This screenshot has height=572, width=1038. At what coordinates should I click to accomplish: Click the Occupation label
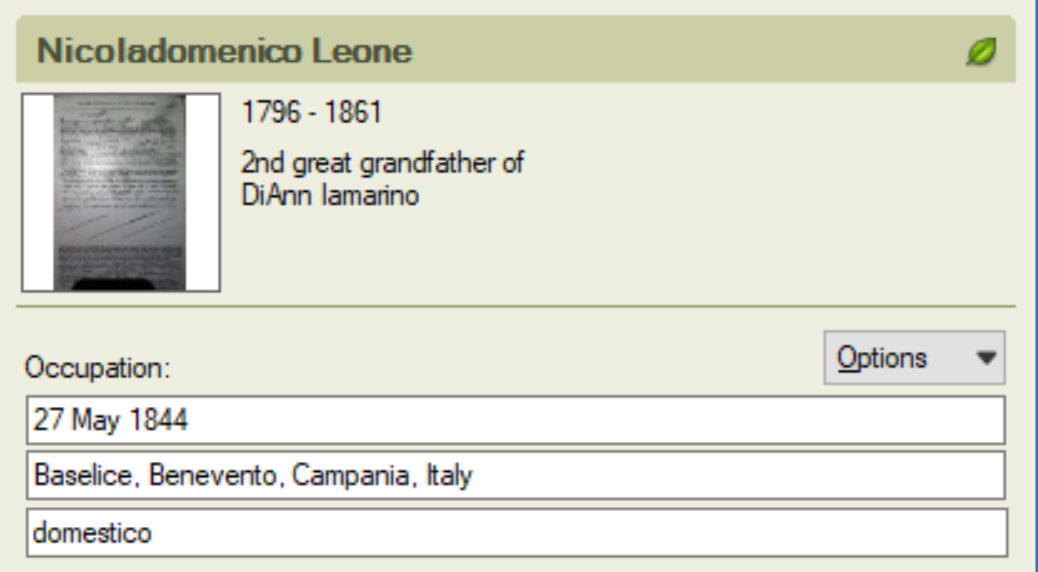coord(97,367)
